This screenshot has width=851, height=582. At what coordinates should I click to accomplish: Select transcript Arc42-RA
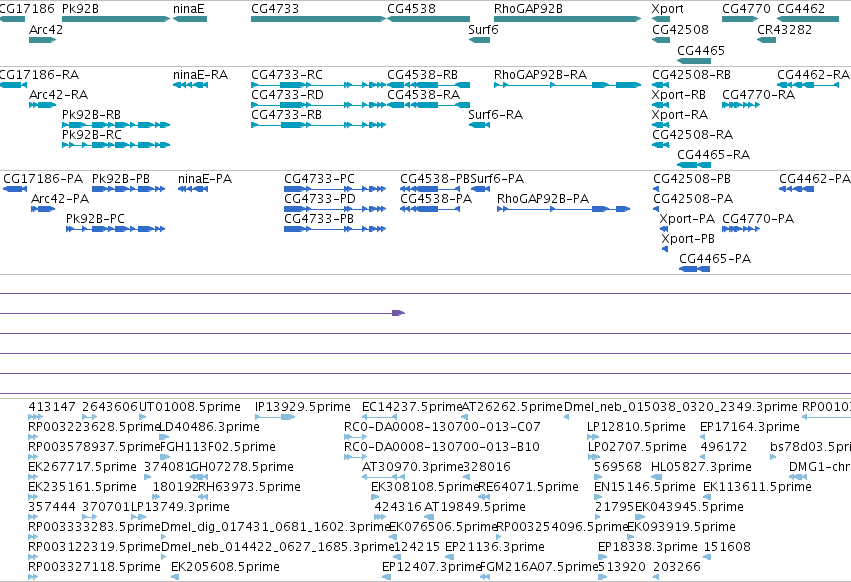coord(42,105)
